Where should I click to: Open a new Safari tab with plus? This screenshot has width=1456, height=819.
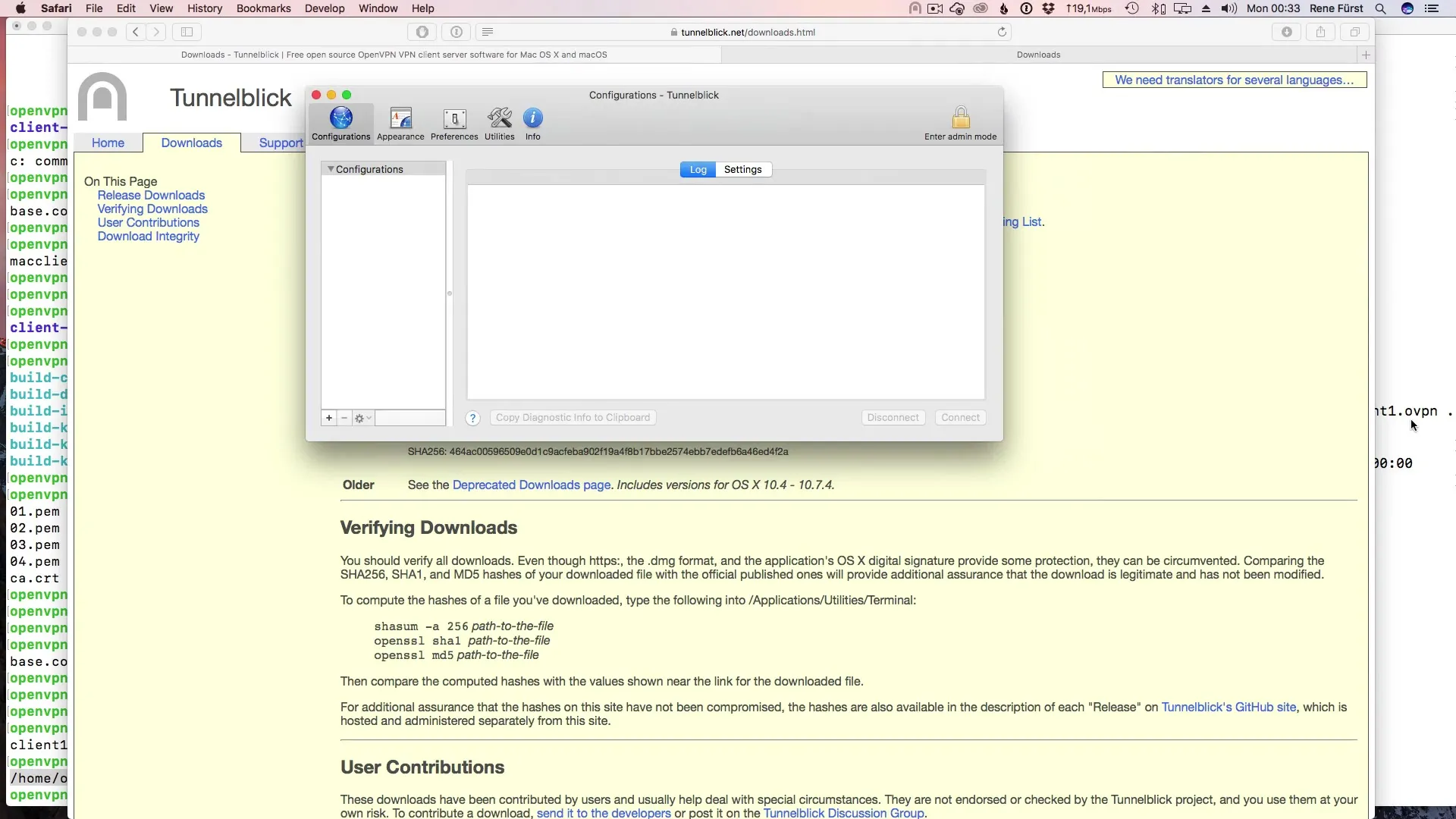pos(1366,55)
